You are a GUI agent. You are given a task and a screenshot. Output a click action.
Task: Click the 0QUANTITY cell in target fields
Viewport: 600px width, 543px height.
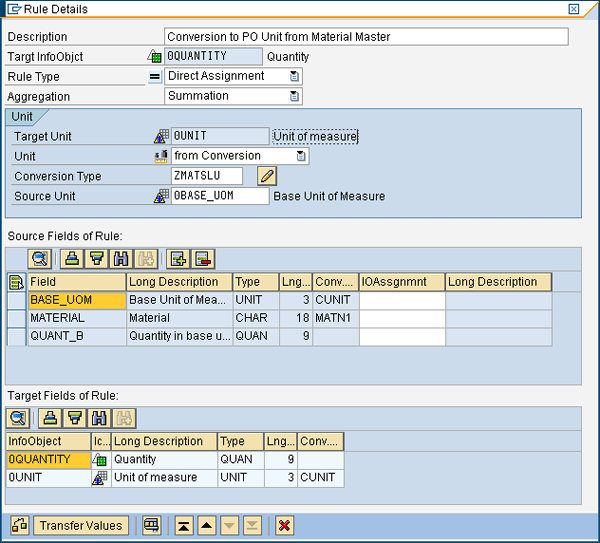point(48,460)
